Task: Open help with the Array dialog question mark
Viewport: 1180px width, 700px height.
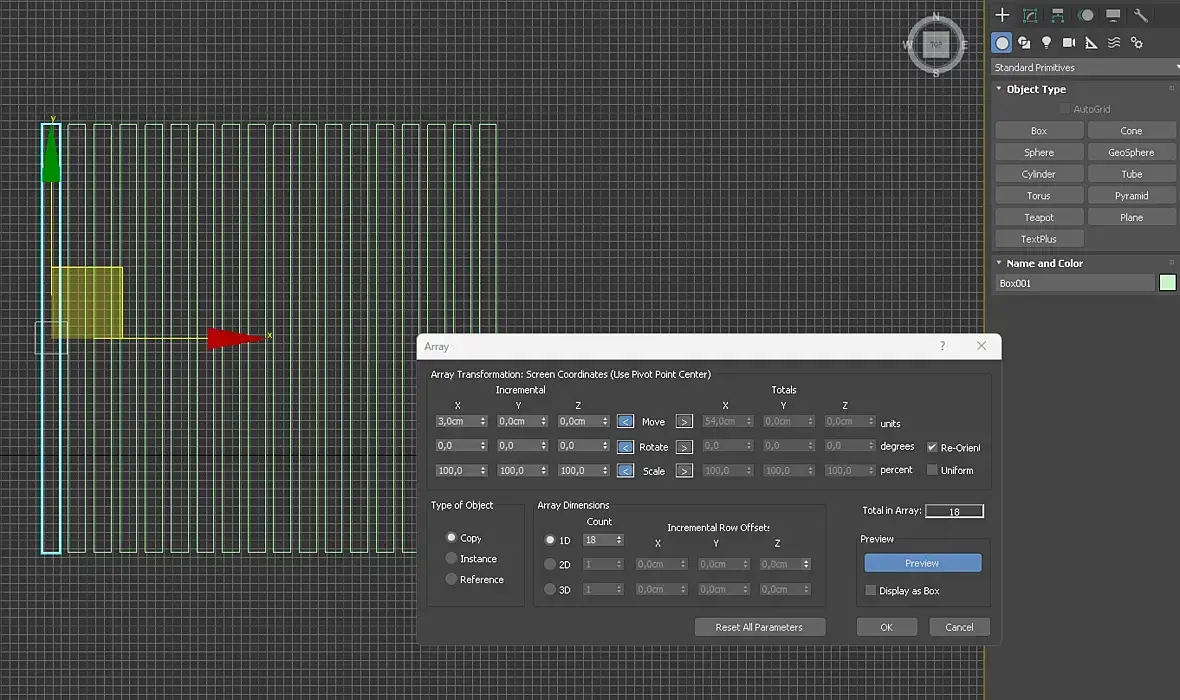Action: (x=942, y=345)
